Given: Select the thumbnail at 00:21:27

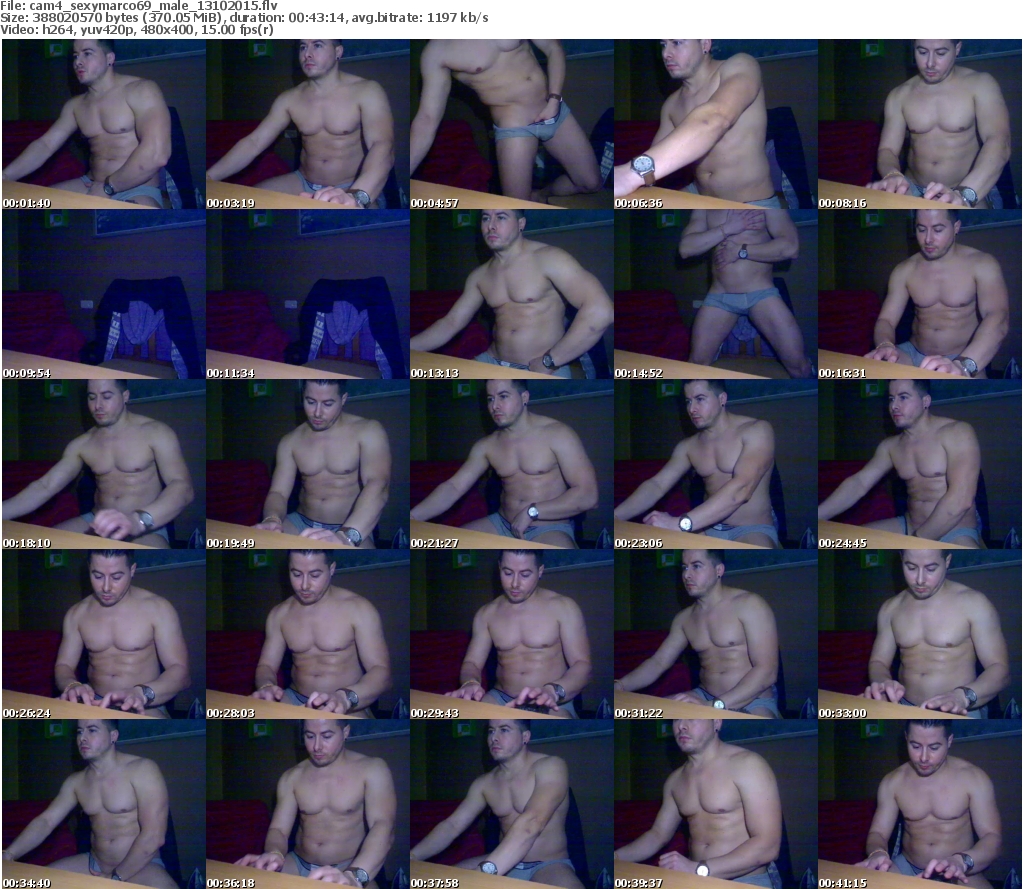Looking at the screenshot, I should coord(512,464).
